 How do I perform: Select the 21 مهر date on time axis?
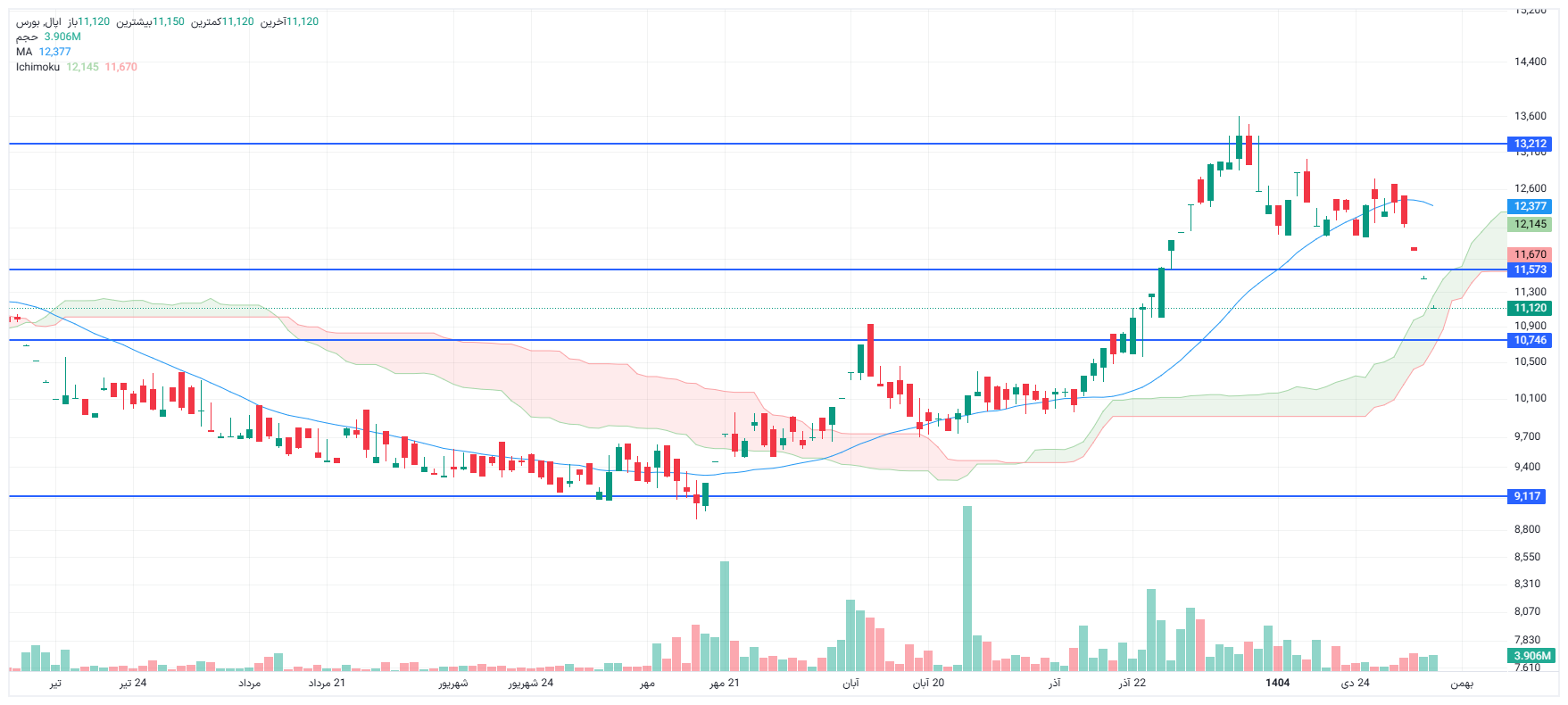click(x=725, y=683)
